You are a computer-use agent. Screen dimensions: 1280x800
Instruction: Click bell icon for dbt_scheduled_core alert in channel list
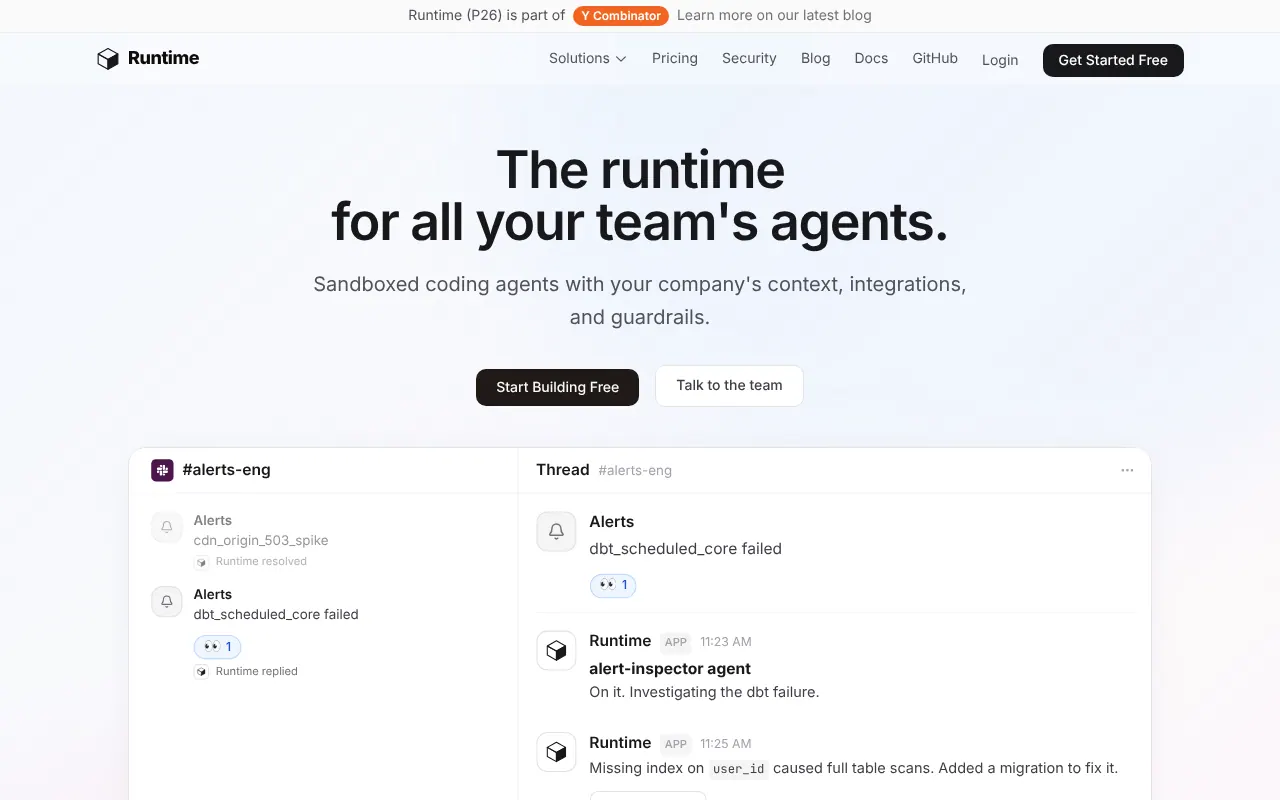coord(167,601)
